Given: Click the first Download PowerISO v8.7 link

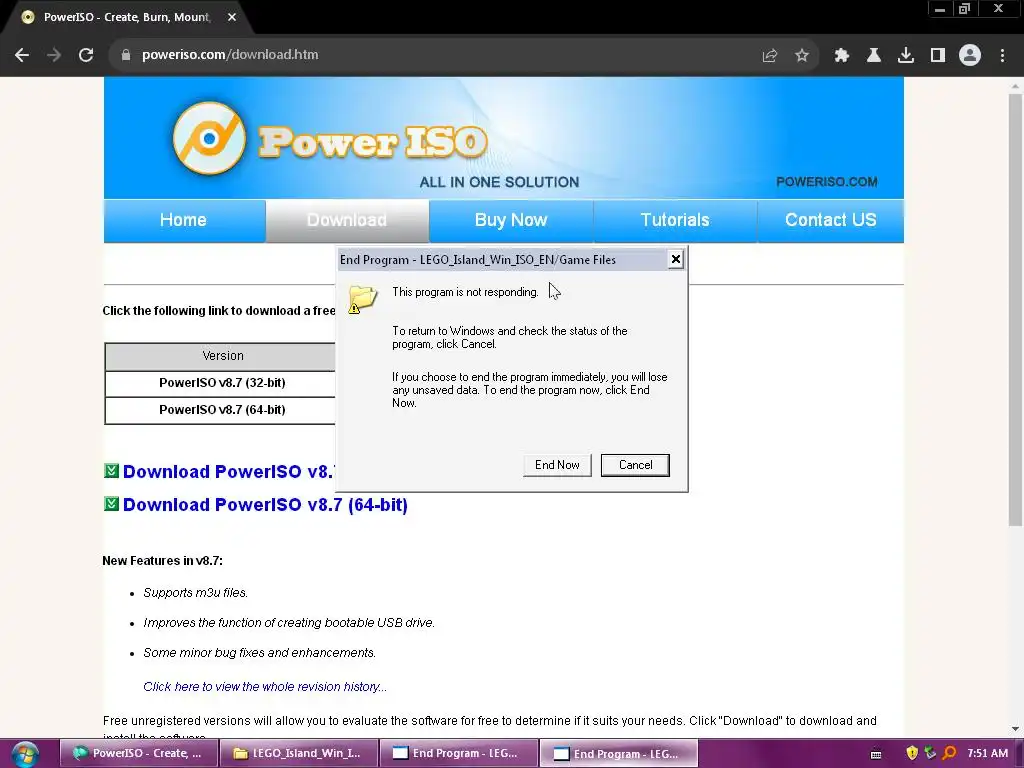Looking at the screenshot, I should coord(229,472).
